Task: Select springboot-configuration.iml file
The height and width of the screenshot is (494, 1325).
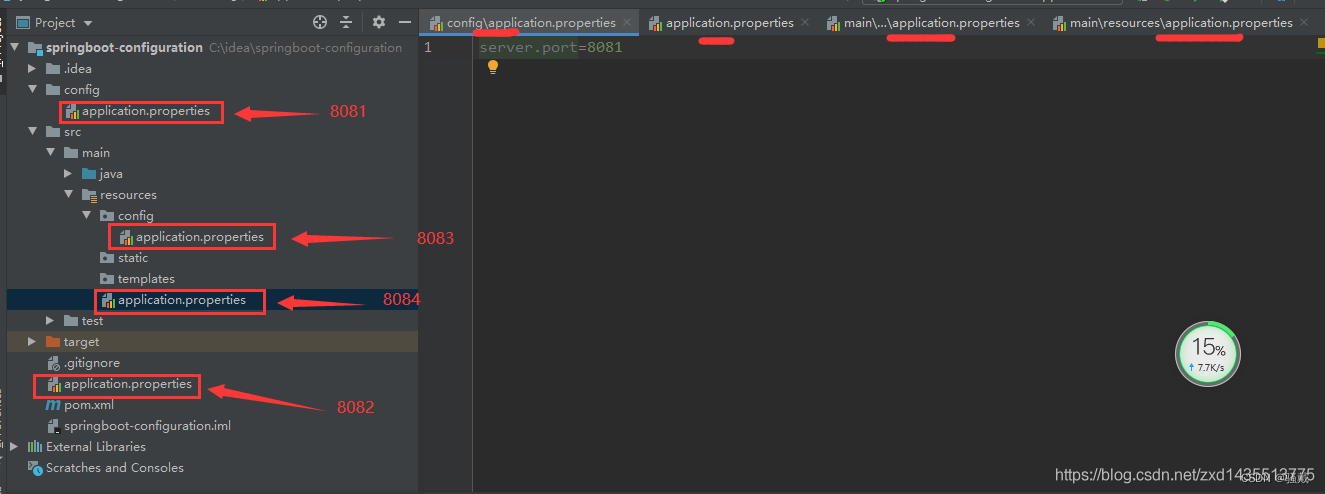Action: [x=147, y=425]
